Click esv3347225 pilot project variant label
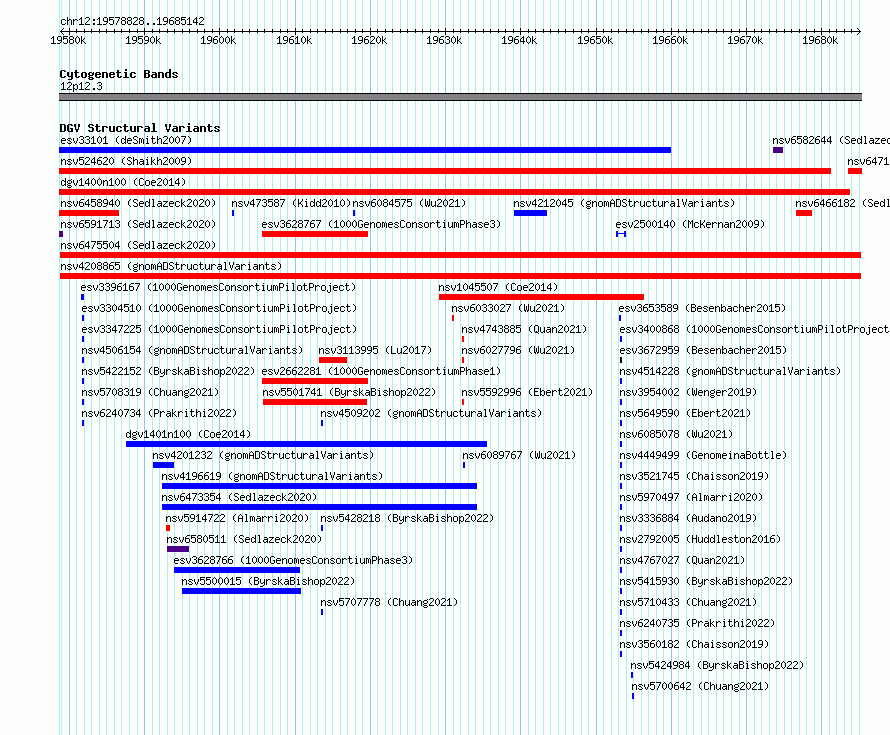 219,329
